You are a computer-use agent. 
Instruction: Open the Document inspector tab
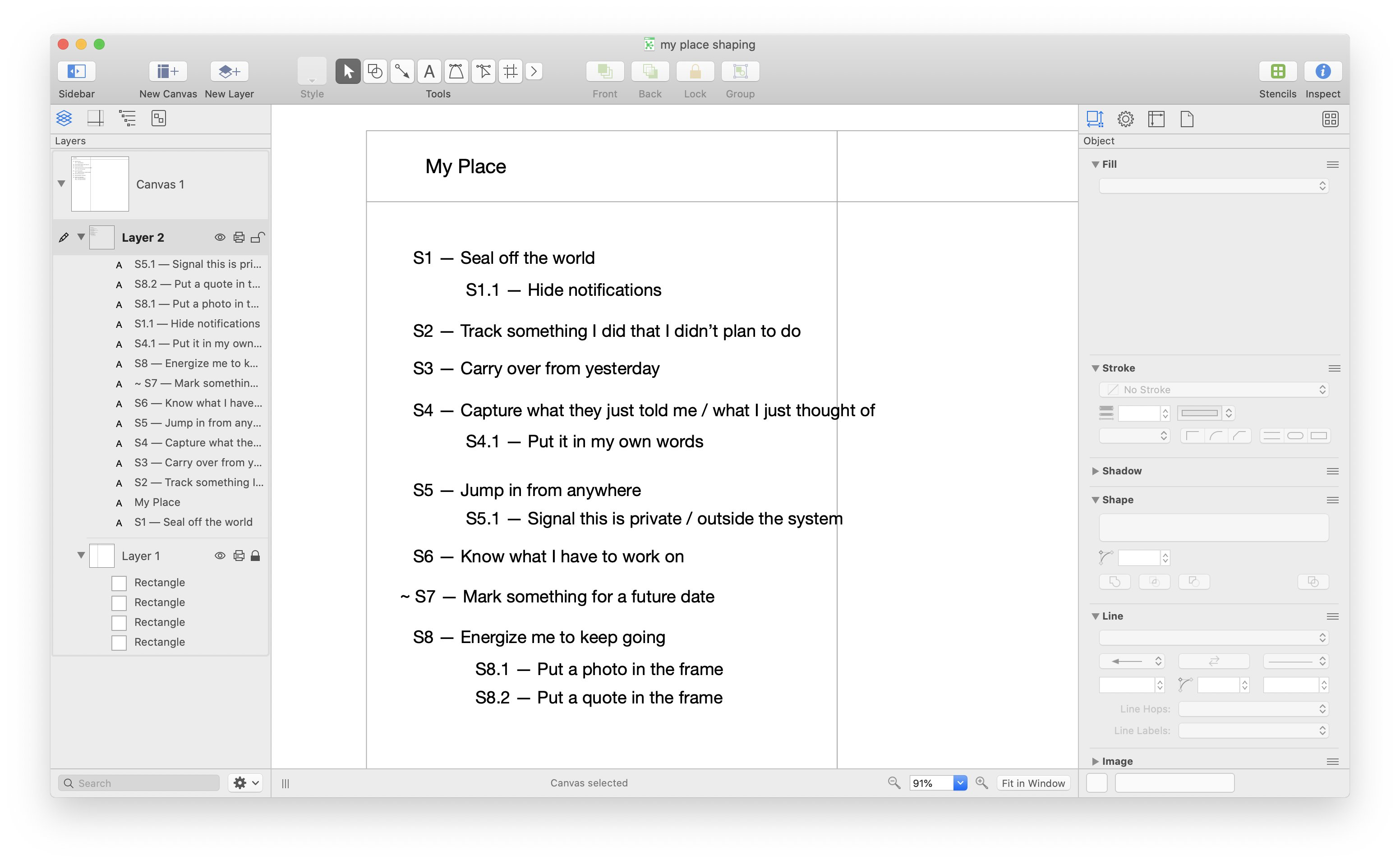tap(1187, 119)
